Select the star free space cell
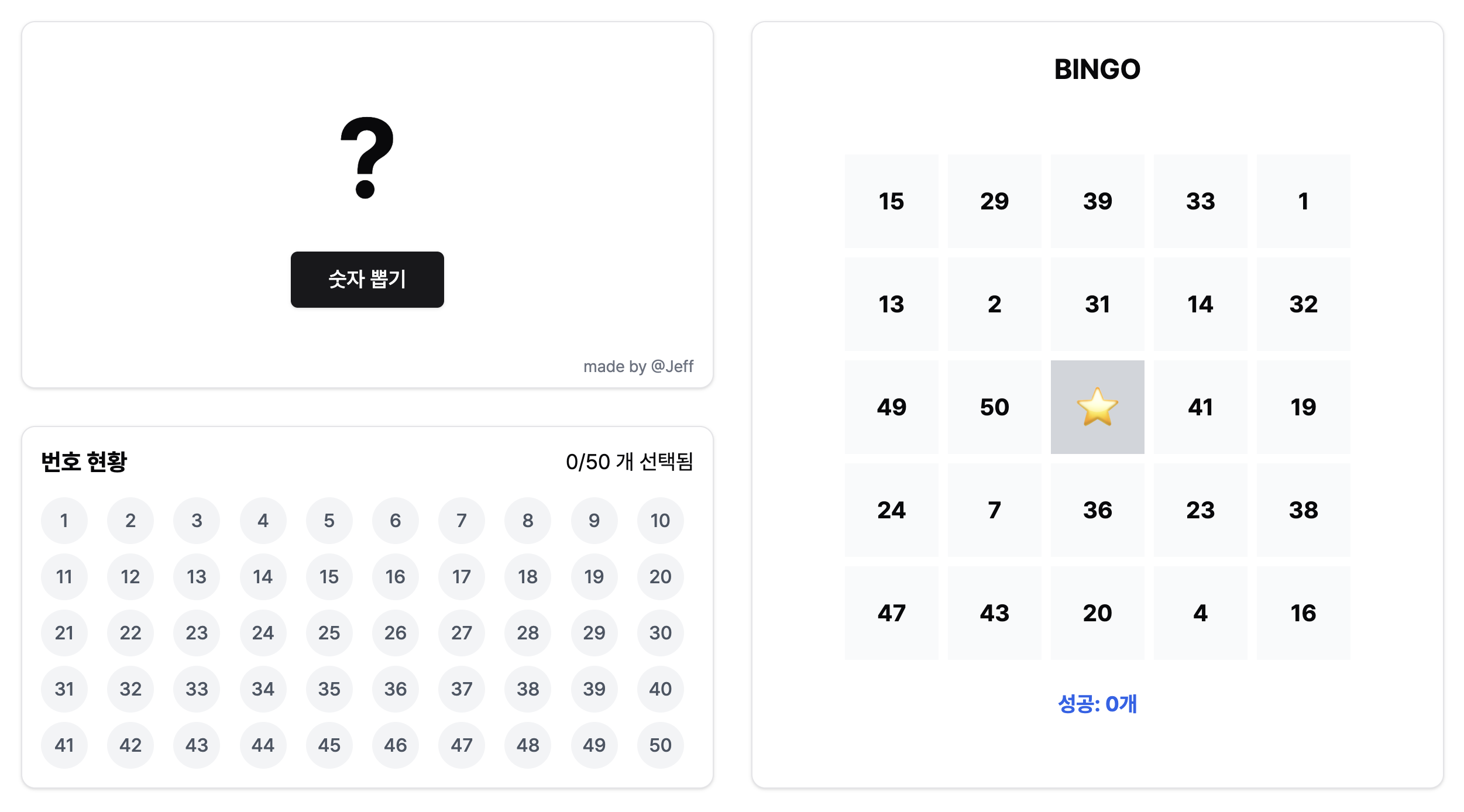Viewport: 1464px width, 812px height. [x=1097, y=407]
